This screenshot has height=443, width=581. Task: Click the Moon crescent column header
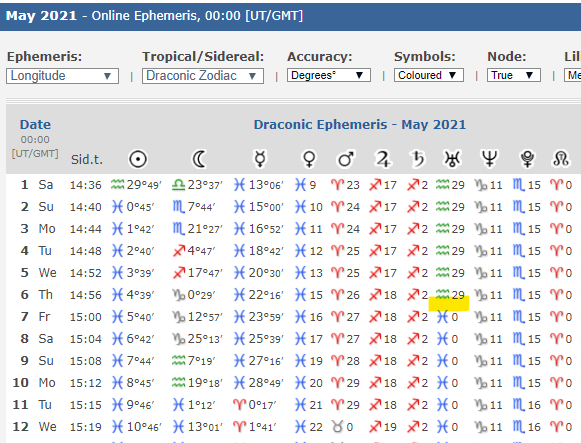[x=199, y=159]
